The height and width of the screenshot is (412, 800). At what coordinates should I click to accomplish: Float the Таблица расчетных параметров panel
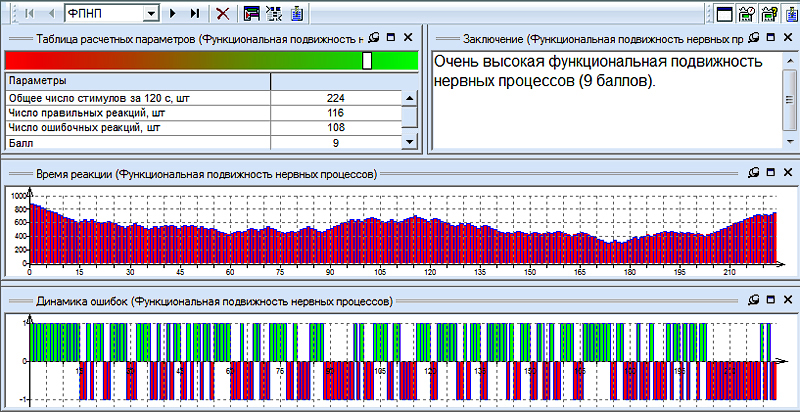374,38
